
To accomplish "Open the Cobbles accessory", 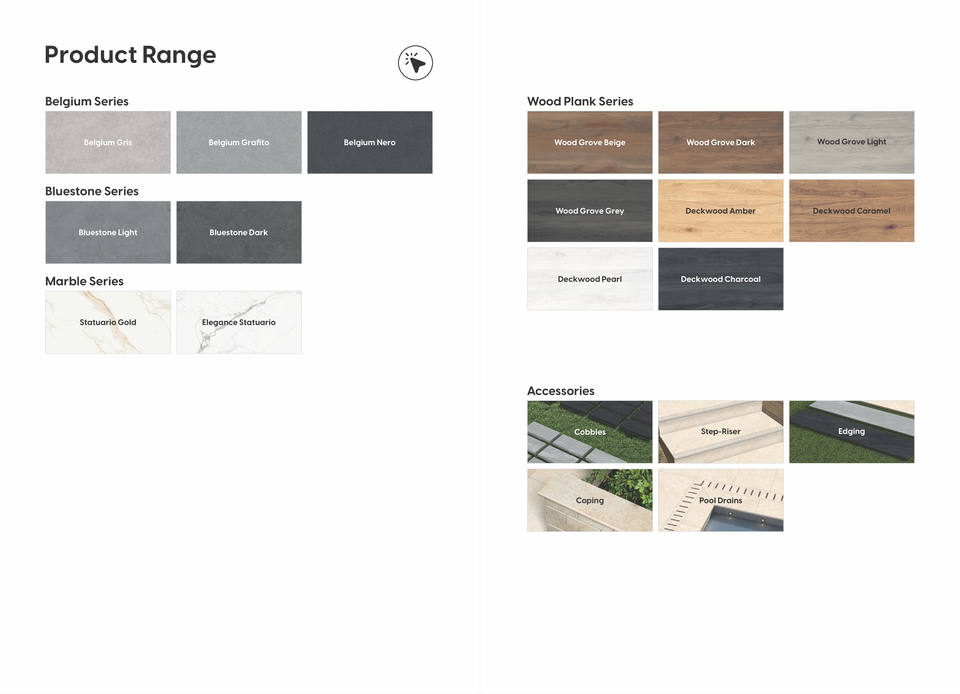I will [x=590, y=432].
